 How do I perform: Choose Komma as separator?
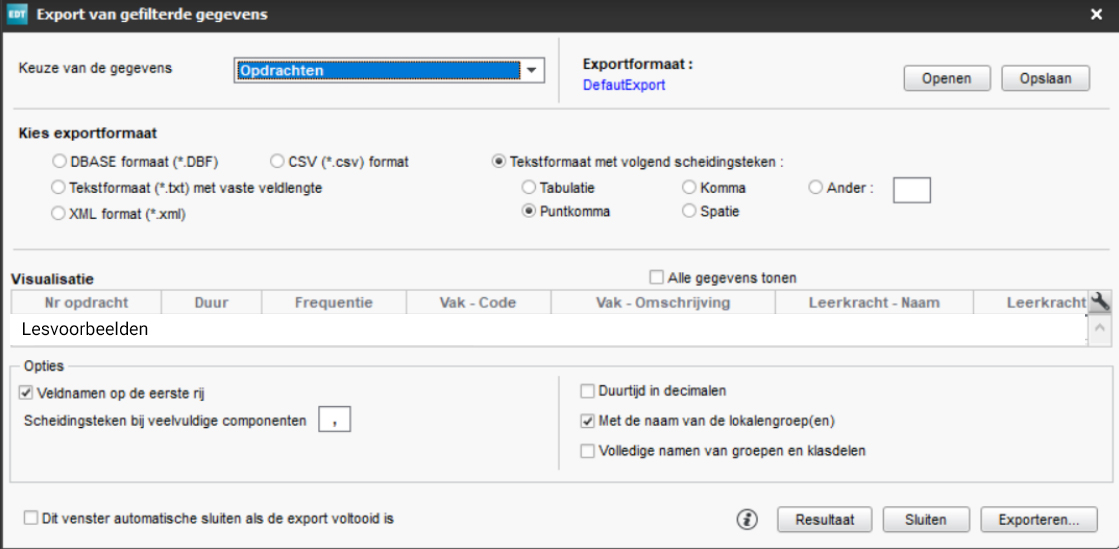[x=689, y=187]
